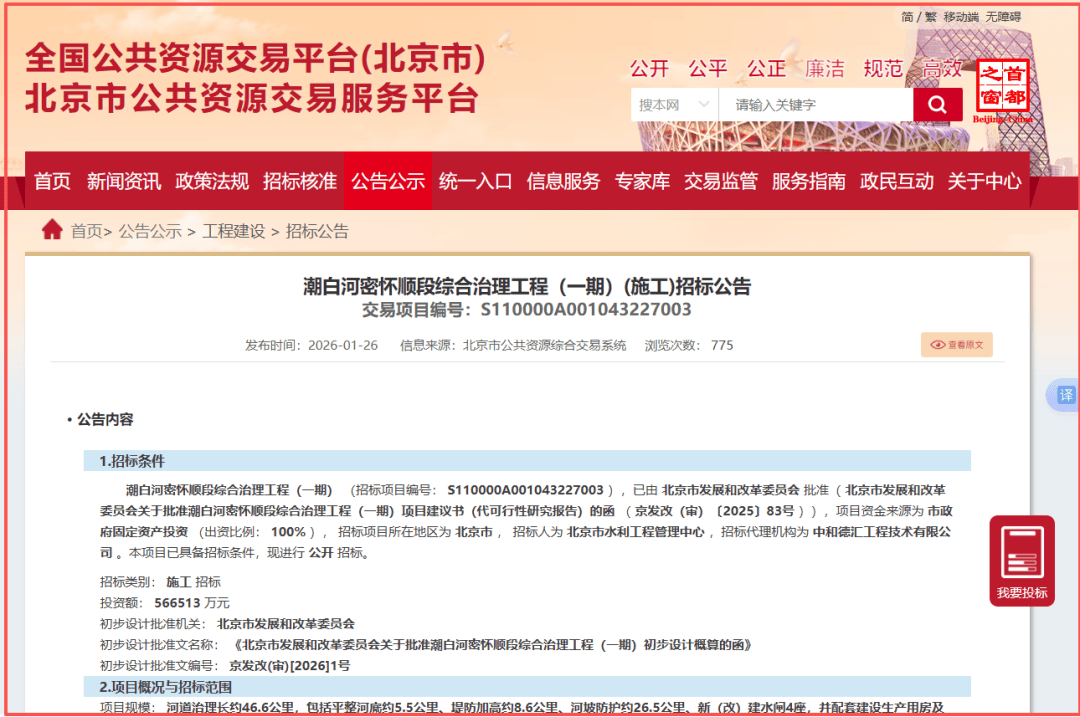Screen dimensions: 1080x717
Task: Go to 招标核准 navigation item
Action: pyautogui.click(x=300, y=181)
